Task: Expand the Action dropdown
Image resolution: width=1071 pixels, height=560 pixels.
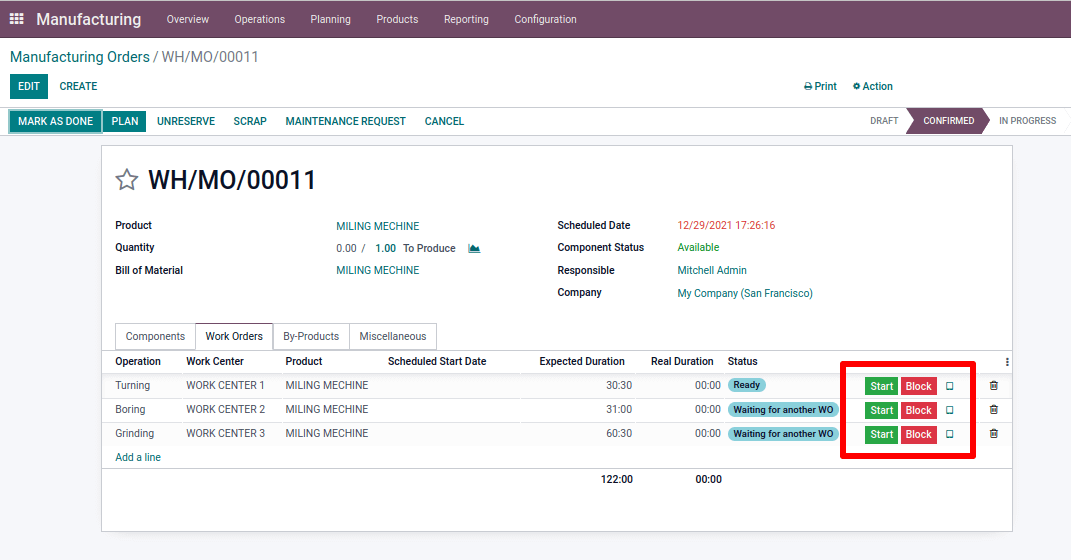Action: point(873,87)
